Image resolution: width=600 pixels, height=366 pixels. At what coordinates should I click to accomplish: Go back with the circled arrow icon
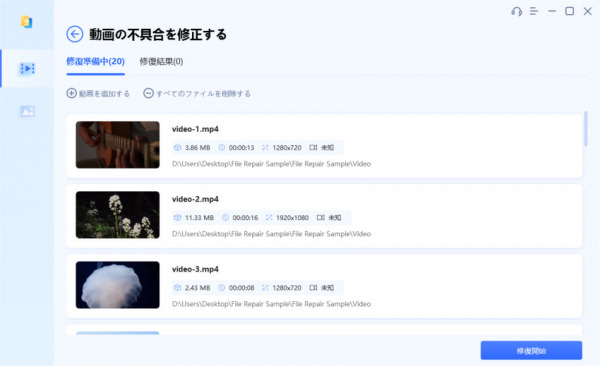(75, 34)
